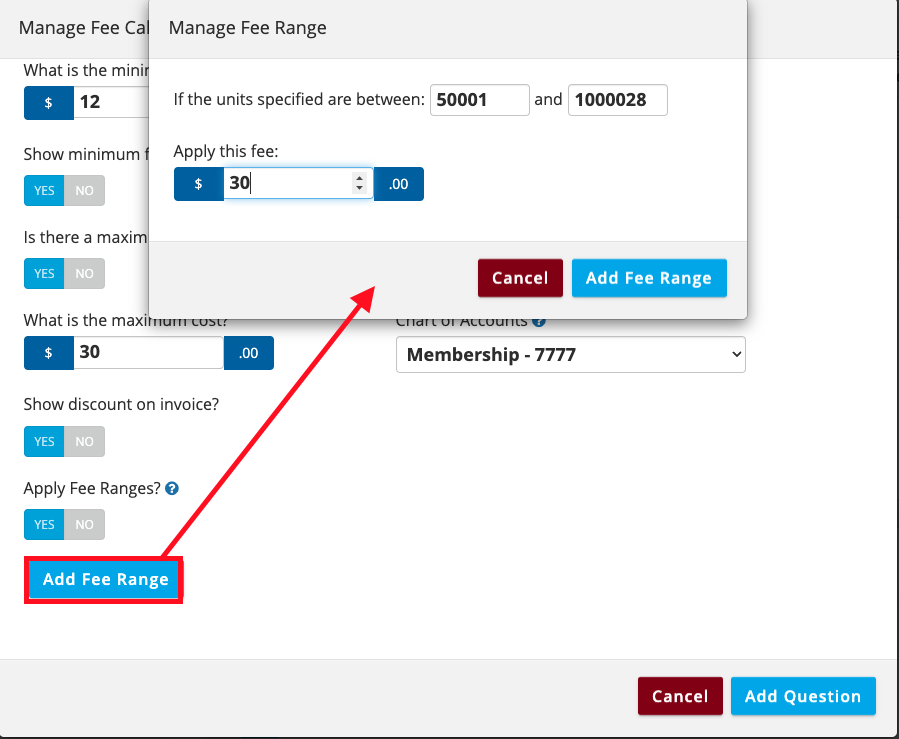Click the red-outlined Add Fee Range button
The width and height of the screenshot is (899, 739).
click(105, 580)
